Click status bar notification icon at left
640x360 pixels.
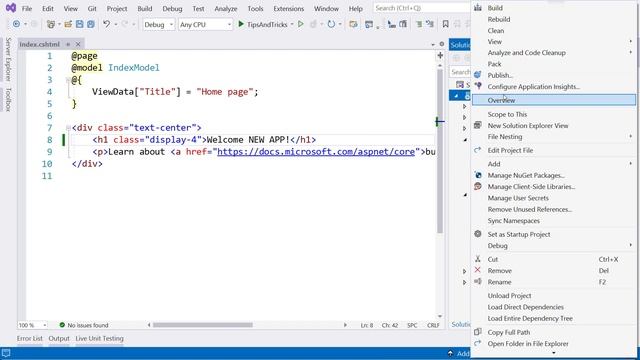6,353
